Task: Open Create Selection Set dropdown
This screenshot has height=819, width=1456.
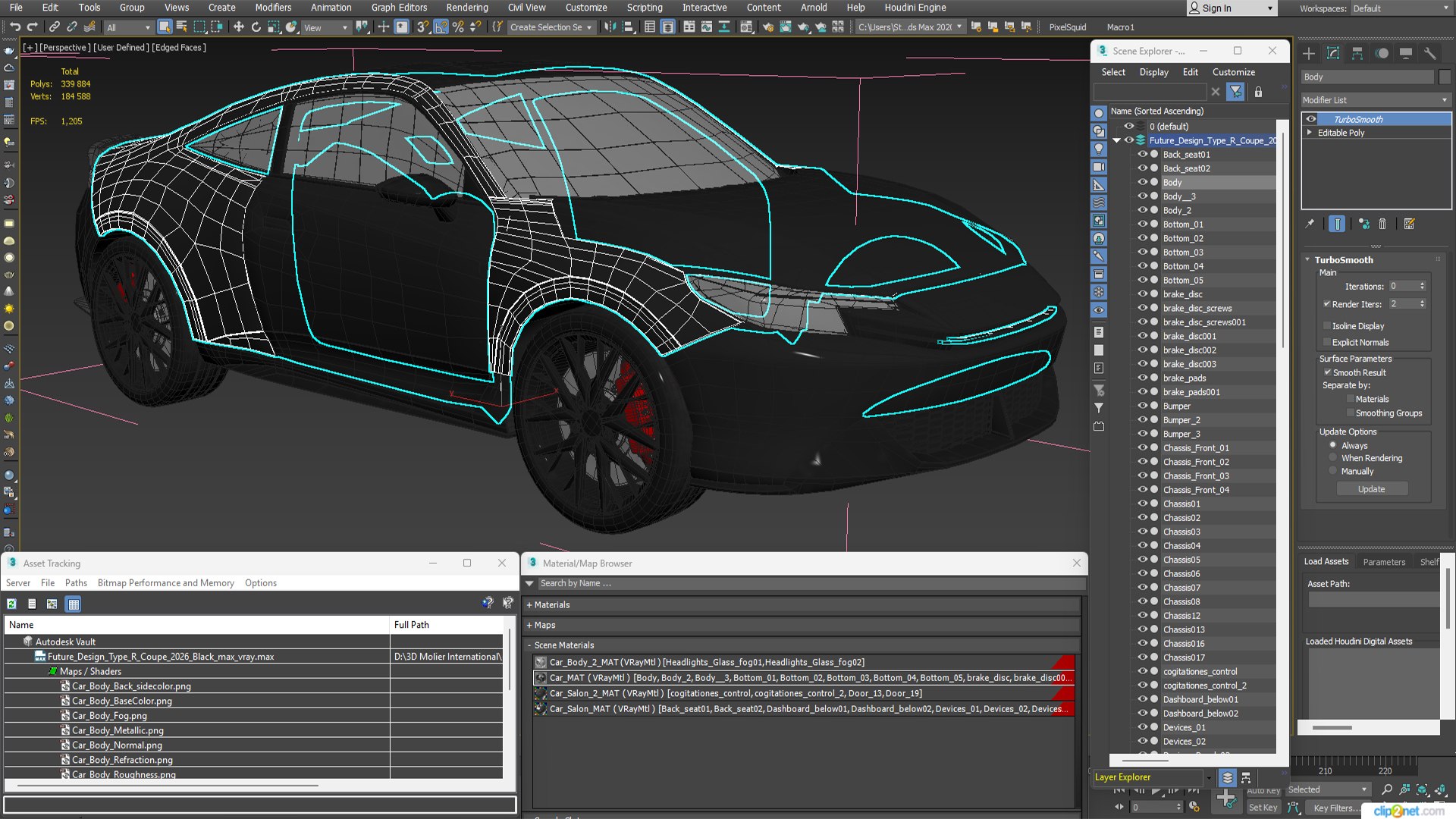Action: (551, 27)
